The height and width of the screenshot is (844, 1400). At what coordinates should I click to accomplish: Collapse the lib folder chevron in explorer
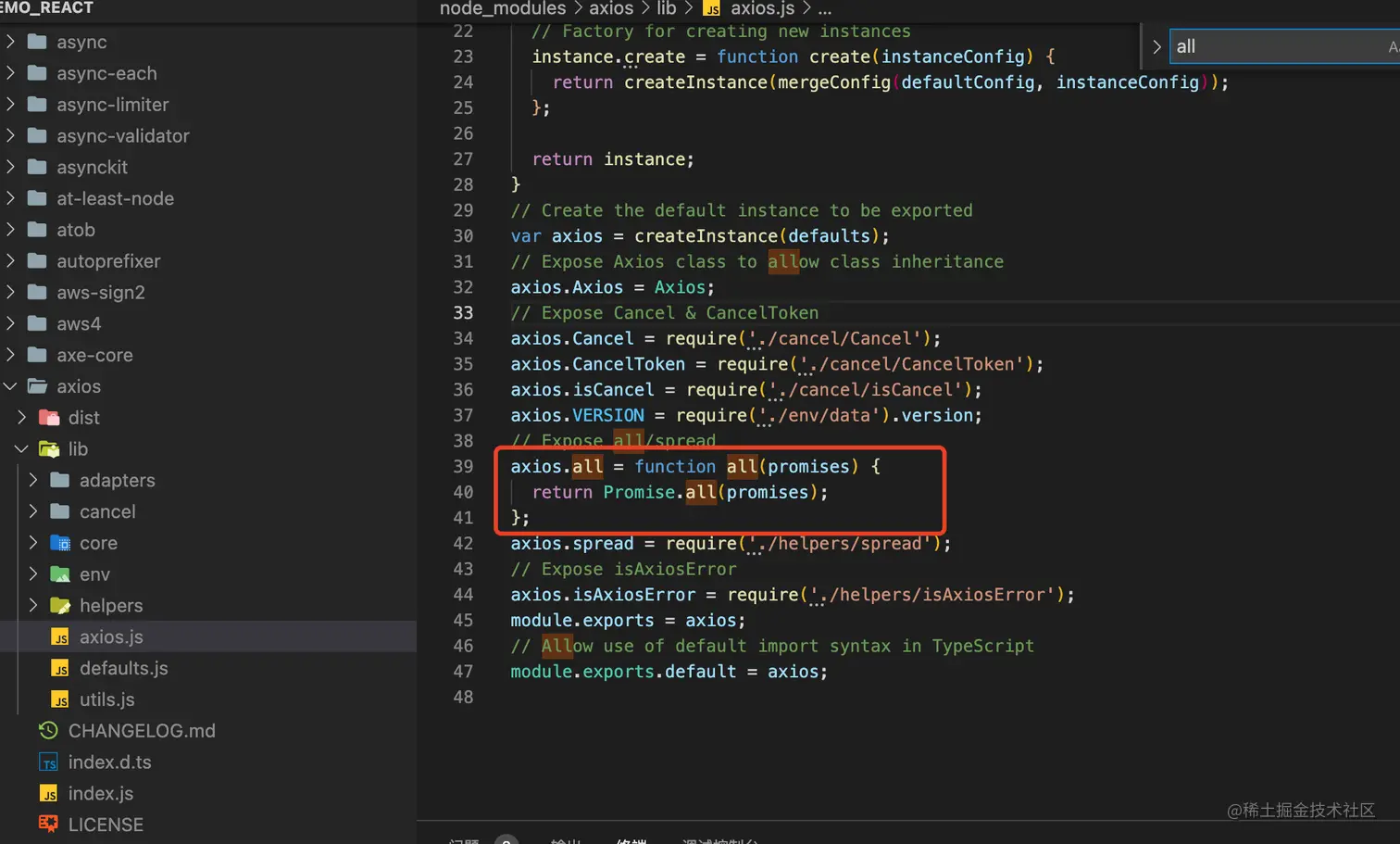(22, 449)
